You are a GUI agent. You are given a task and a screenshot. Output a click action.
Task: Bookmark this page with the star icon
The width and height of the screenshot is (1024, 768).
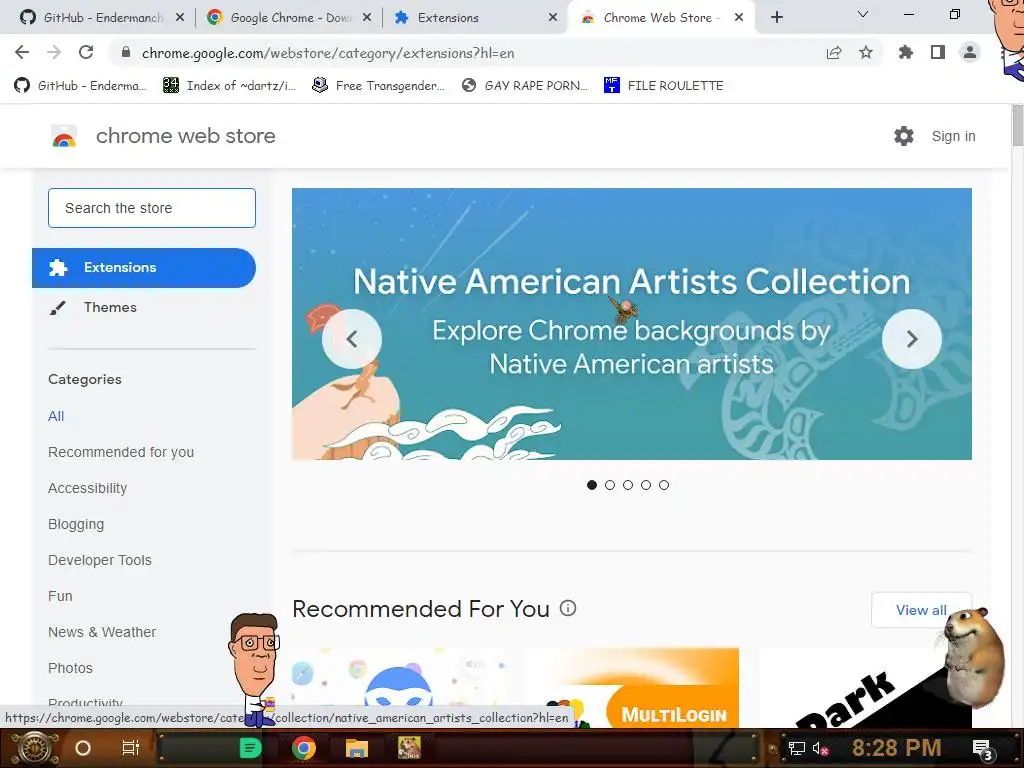866,52
